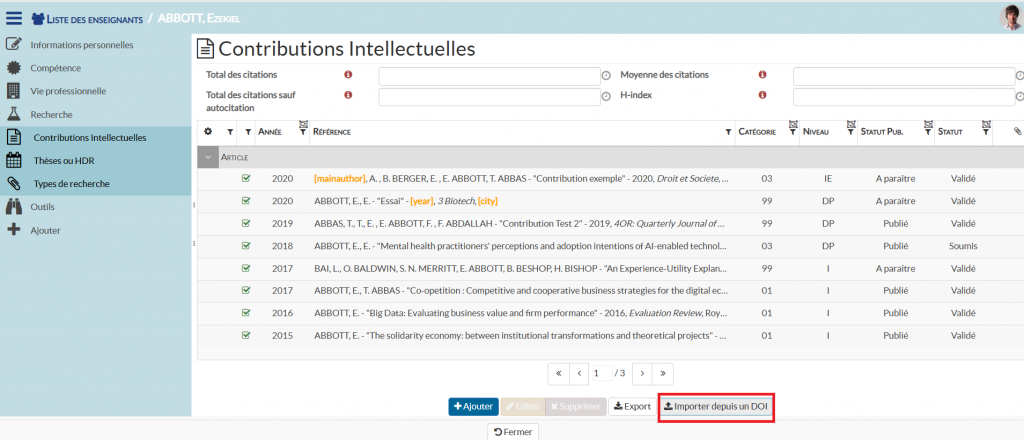Open the hamburger menu icon
This screenshot has width=1024, height=440.
pos(14,18)
